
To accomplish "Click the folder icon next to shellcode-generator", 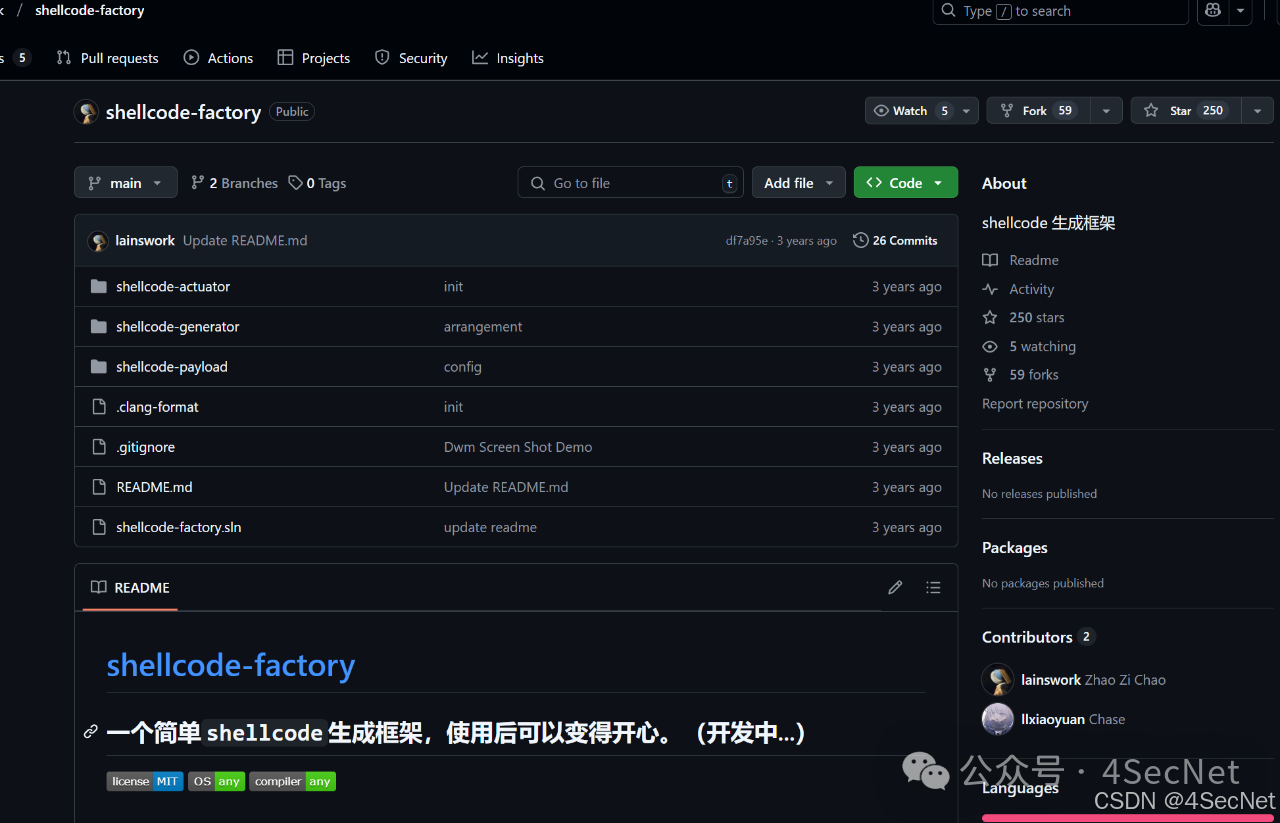I will [x=98, y=327].
